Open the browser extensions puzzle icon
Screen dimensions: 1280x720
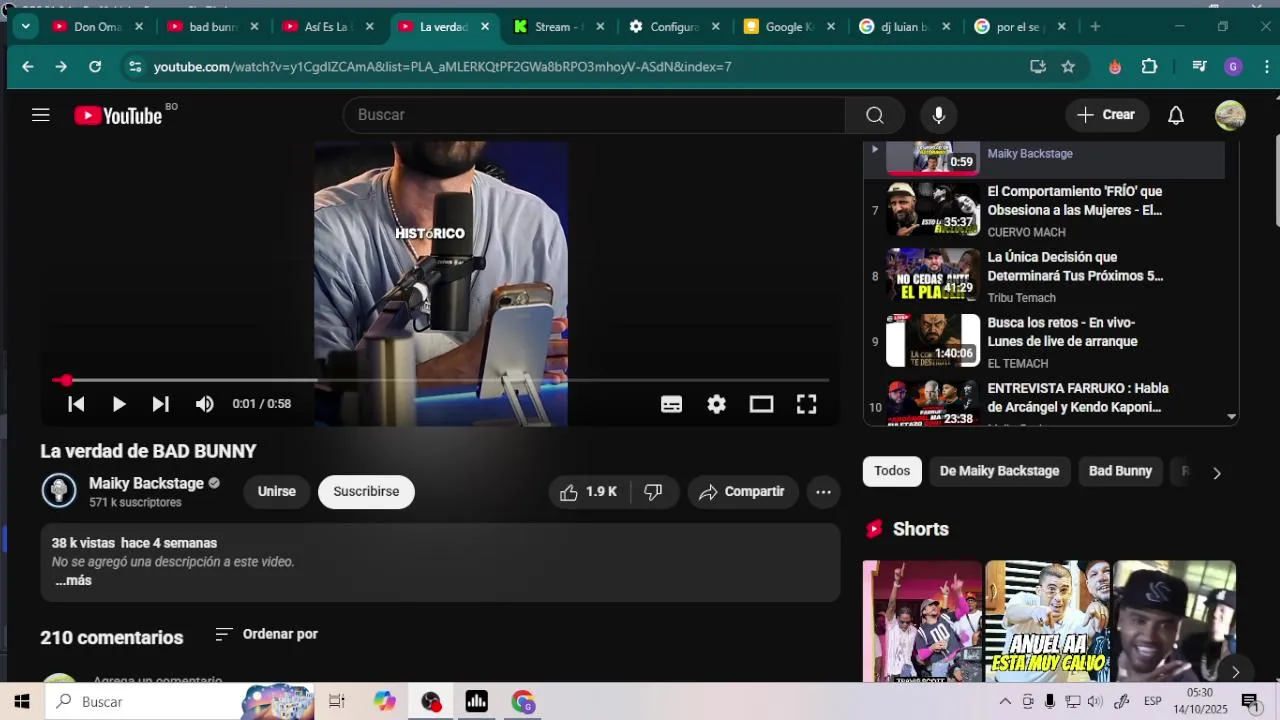click(1149, 67)
